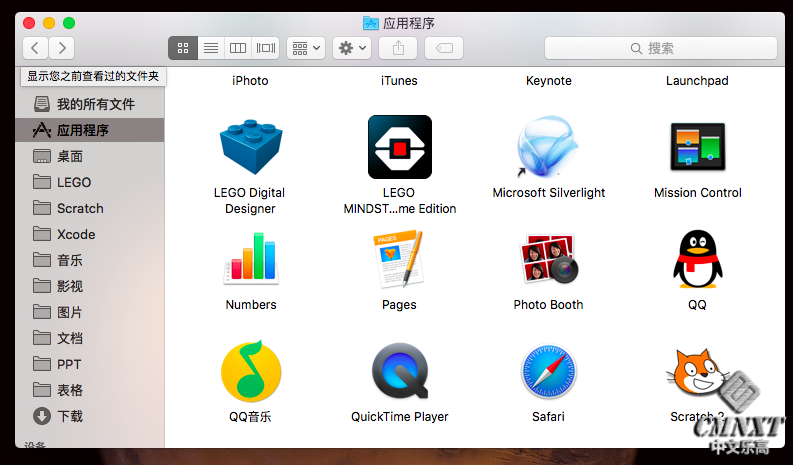This screenshot has width=793, height=465.
Task: Click the "LEGO Digital Designer" name label
Action: (250, 201)
